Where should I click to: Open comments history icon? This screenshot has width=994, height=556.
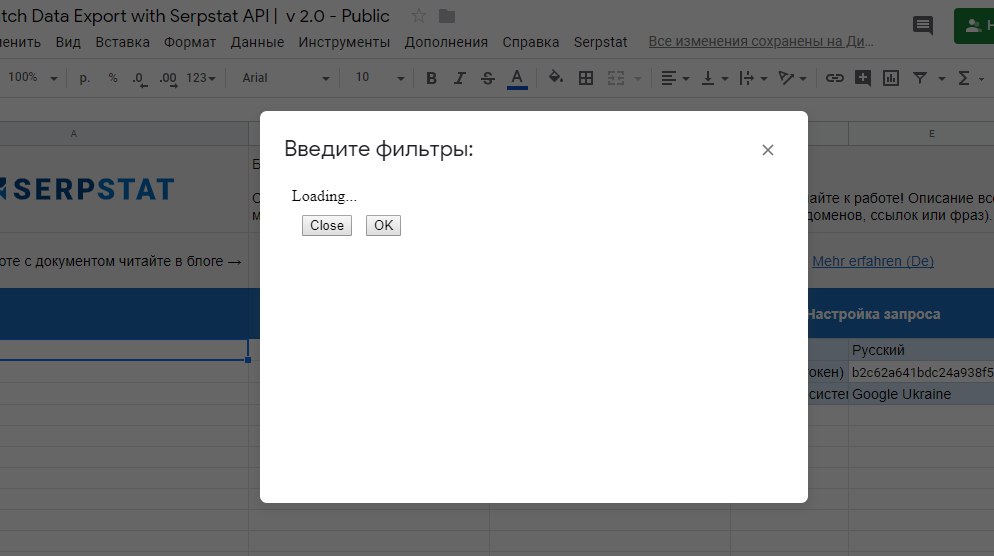(x=922, y=25)
